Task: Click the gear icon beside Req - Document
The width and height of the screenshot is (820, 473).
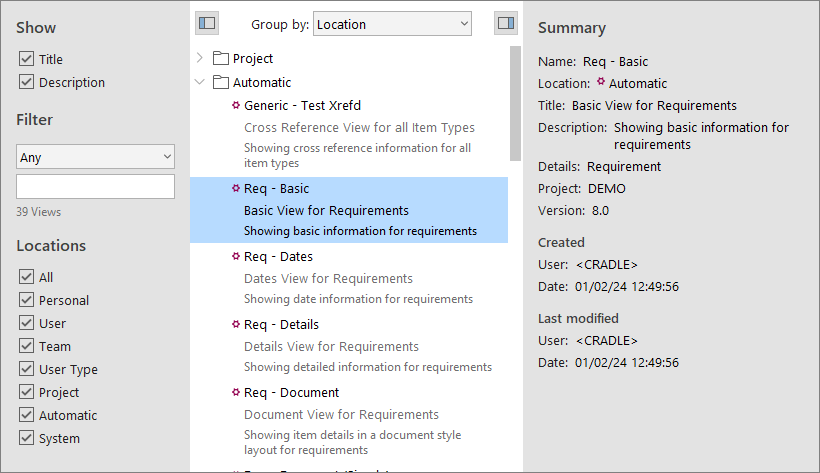Action: [x=236, y=392]
